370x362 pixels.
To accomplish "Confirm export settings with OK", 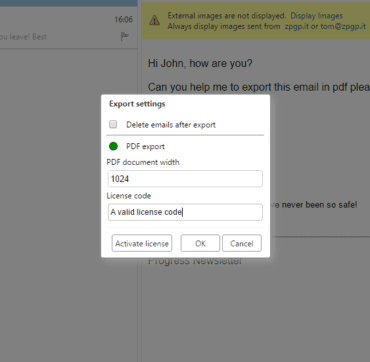I will click(200, 243).
